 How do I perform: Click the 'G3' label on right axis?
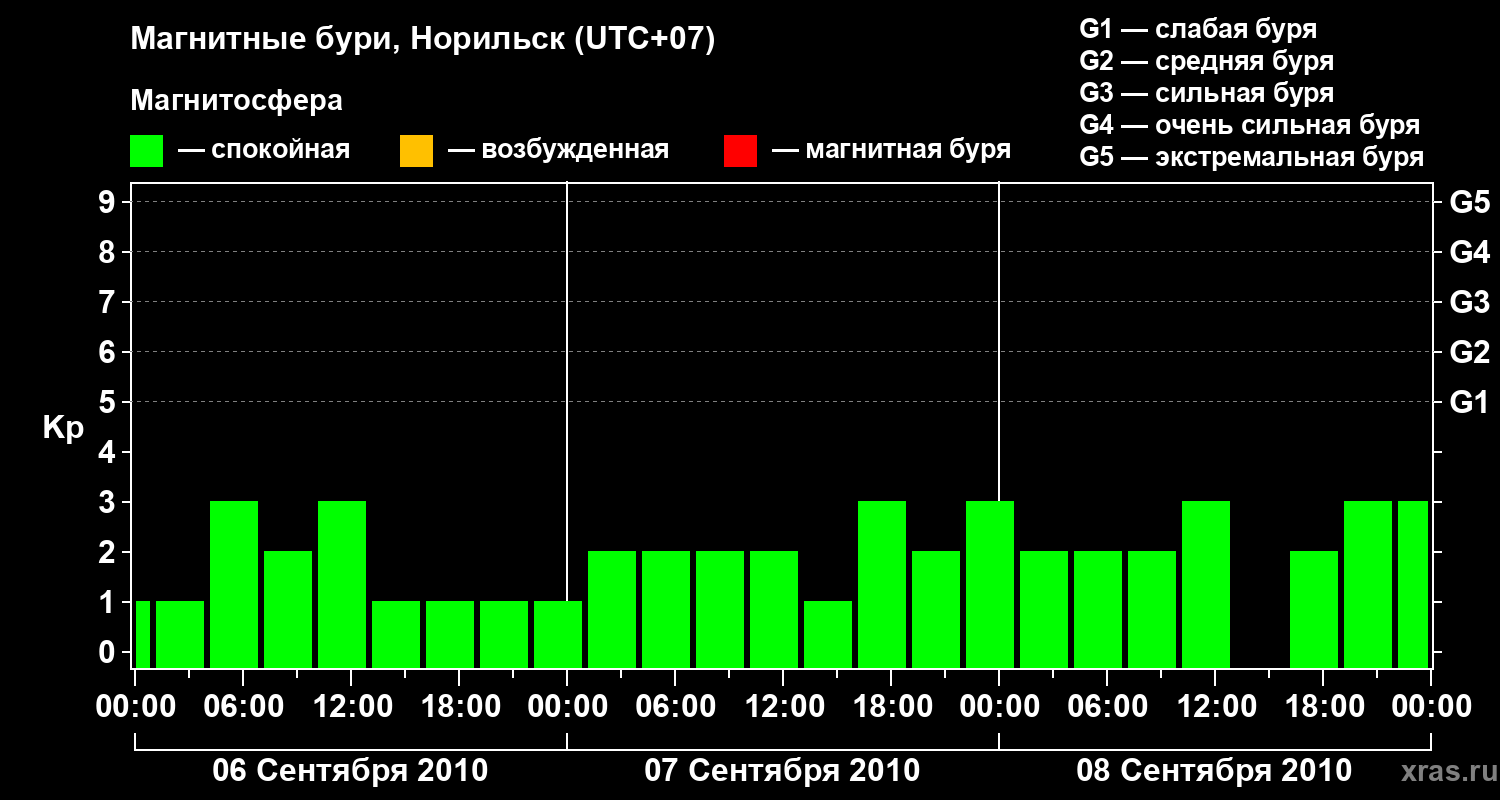click(1470, 302)
